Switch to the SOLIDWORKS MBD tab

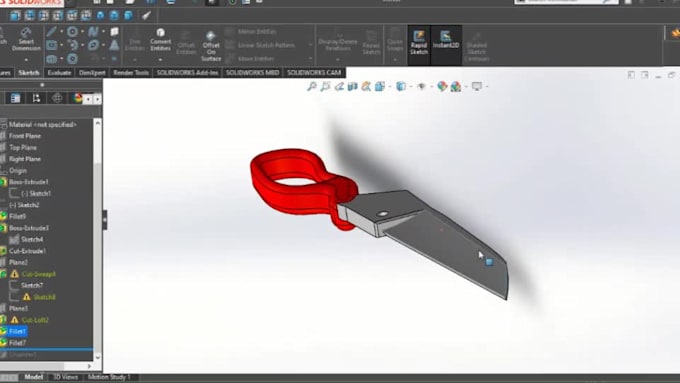pyautogui.click(x=252, y=72)
